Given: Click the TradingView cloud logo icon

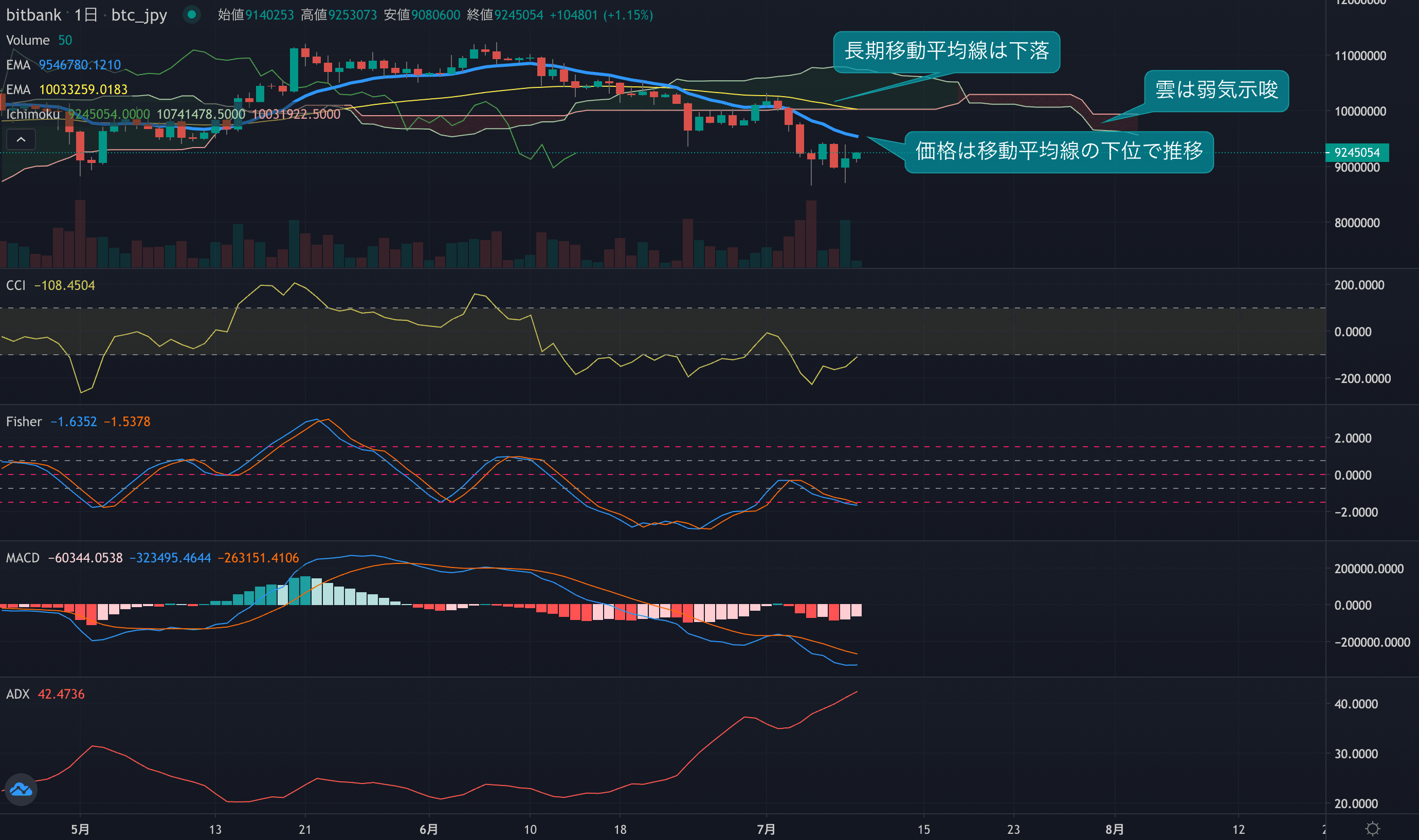Looking at the screenshot, I should tap(21, 789).
